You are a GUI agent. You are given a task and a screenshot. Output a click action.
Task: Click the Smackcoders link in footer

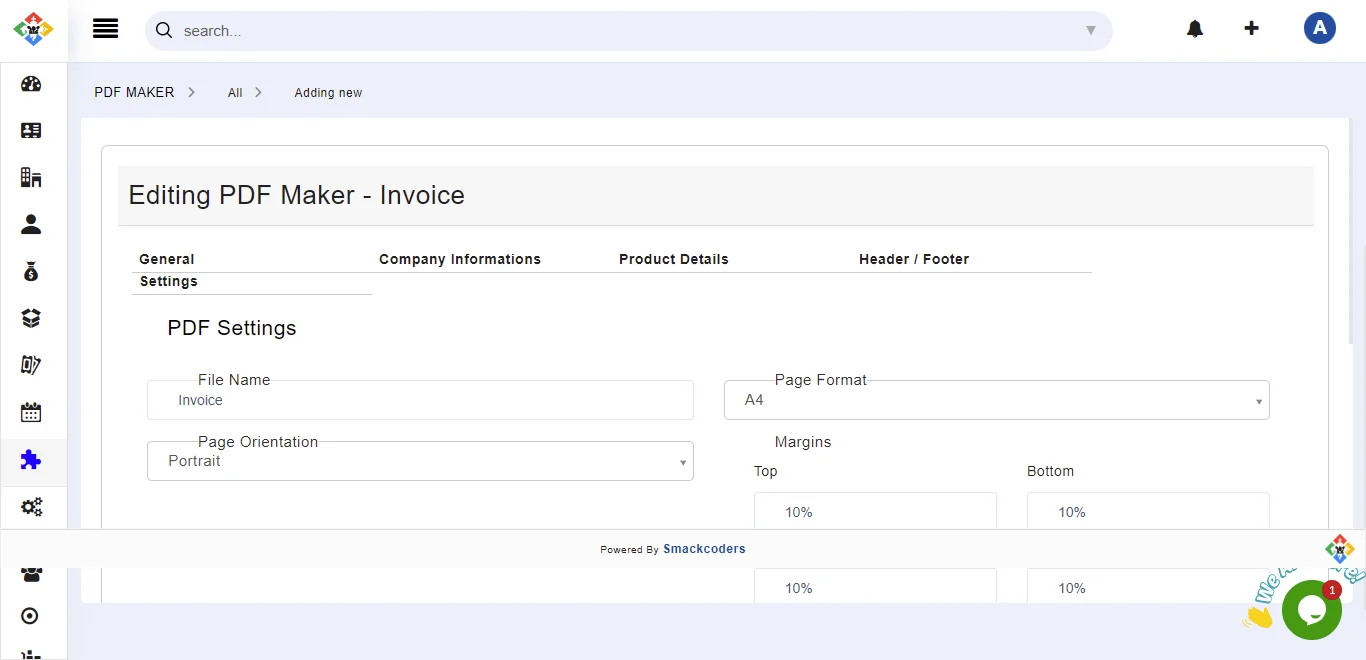coord(704,549)
